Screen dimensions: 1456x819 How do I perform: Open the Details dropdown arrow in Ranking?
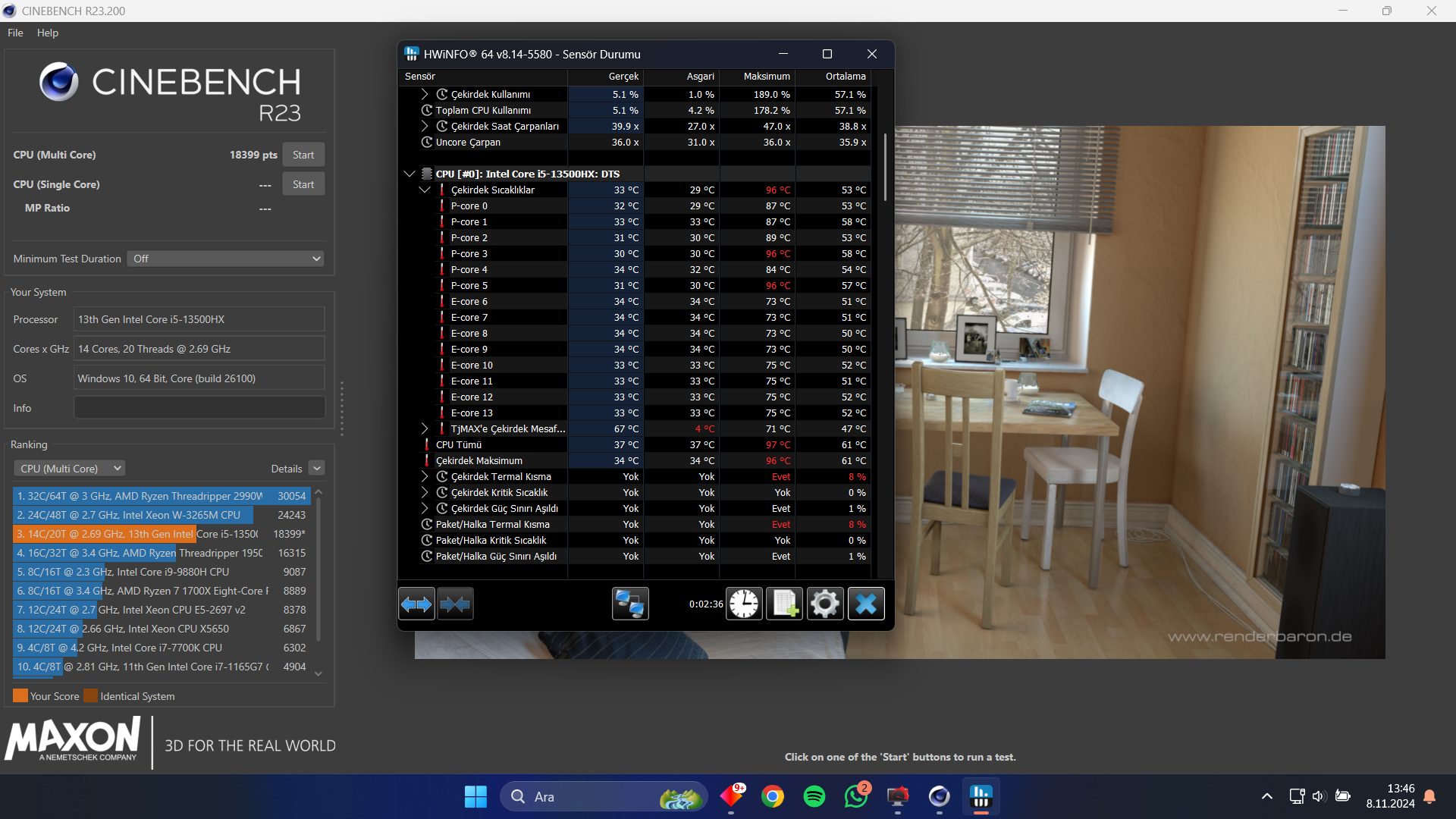(317, 469)
